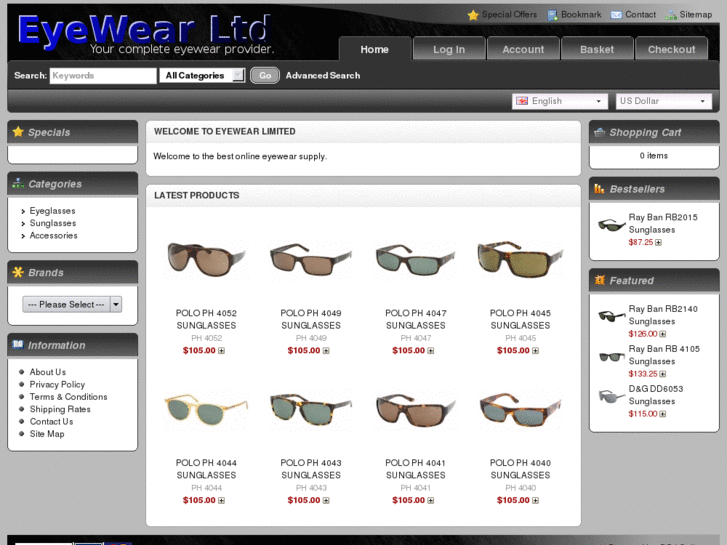The image size is (727, 545).
Task: Open the Log In tab
Action: [449, 49]
